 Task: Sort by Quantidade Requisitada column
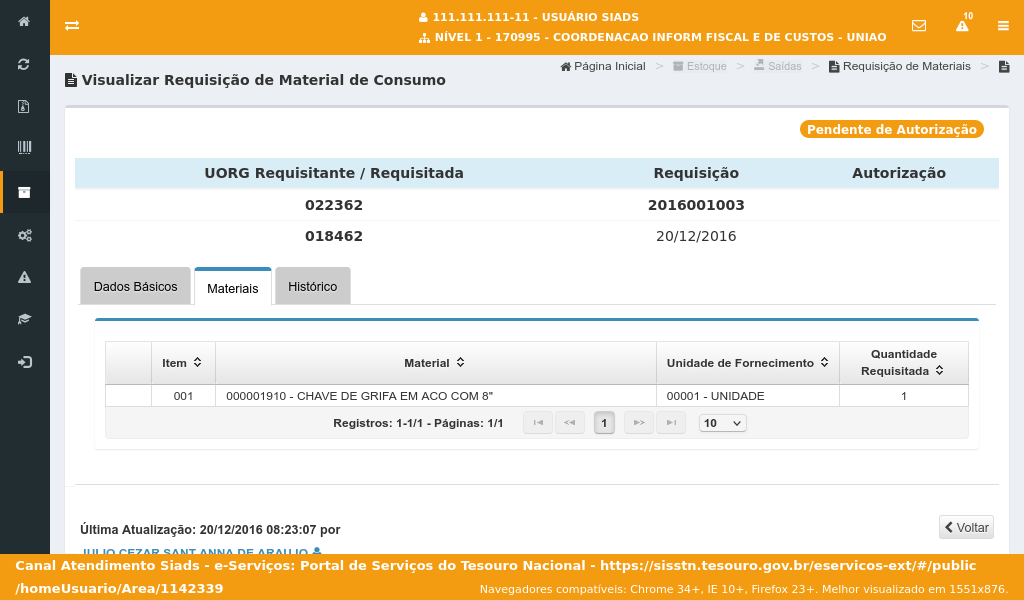[x=904, y=362]
